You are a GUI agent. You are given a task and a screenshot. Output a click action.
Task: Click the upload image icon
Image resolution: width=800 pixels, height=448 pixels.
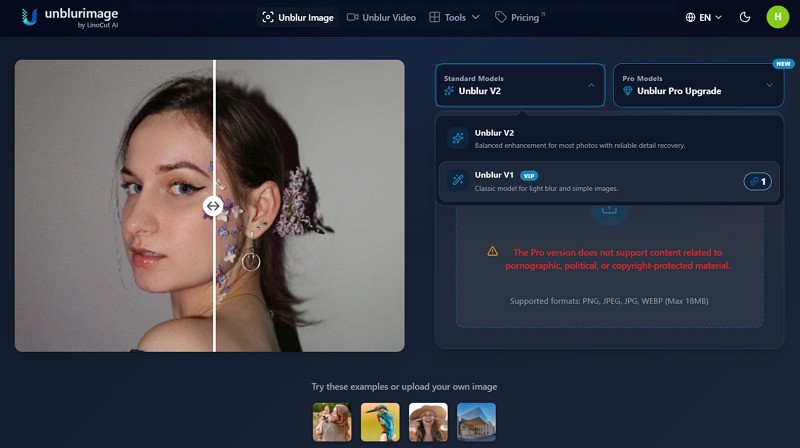click(x=609, y=210)
